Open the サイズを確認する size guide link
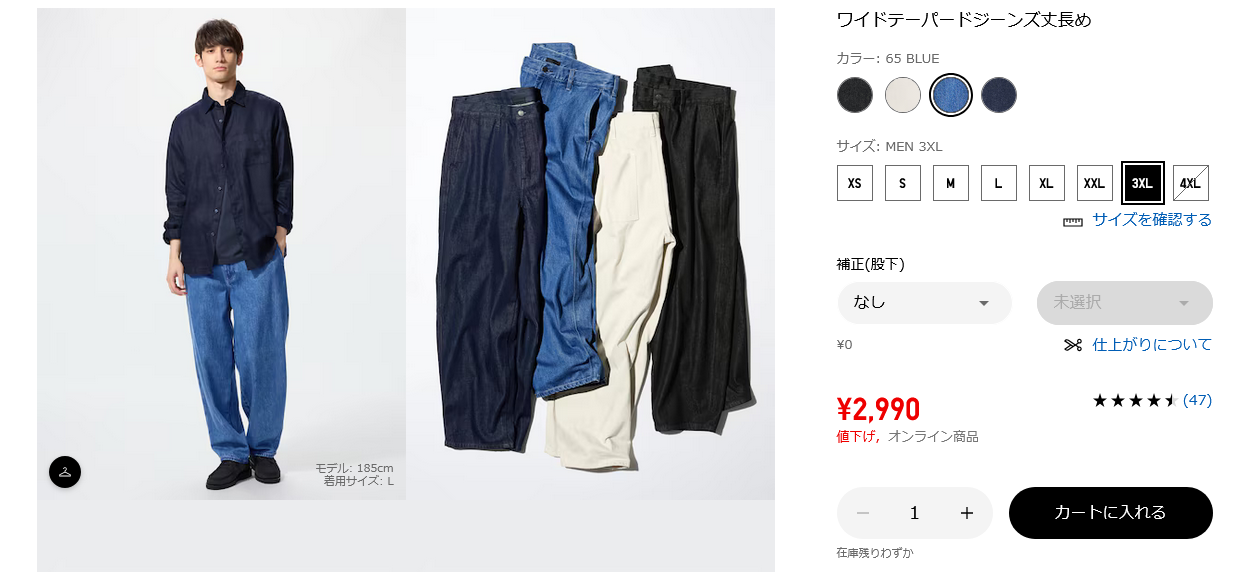Viewport: 1250px width, 572px height. 1152,220
